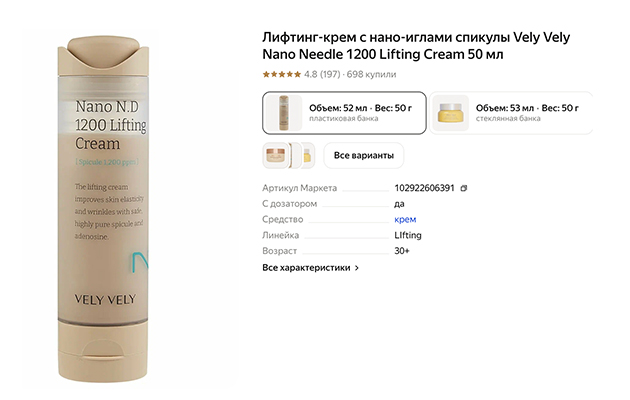Select the 52 ml plastic jar variant
The height and width of the screenshot is (400, 630).
344,113
